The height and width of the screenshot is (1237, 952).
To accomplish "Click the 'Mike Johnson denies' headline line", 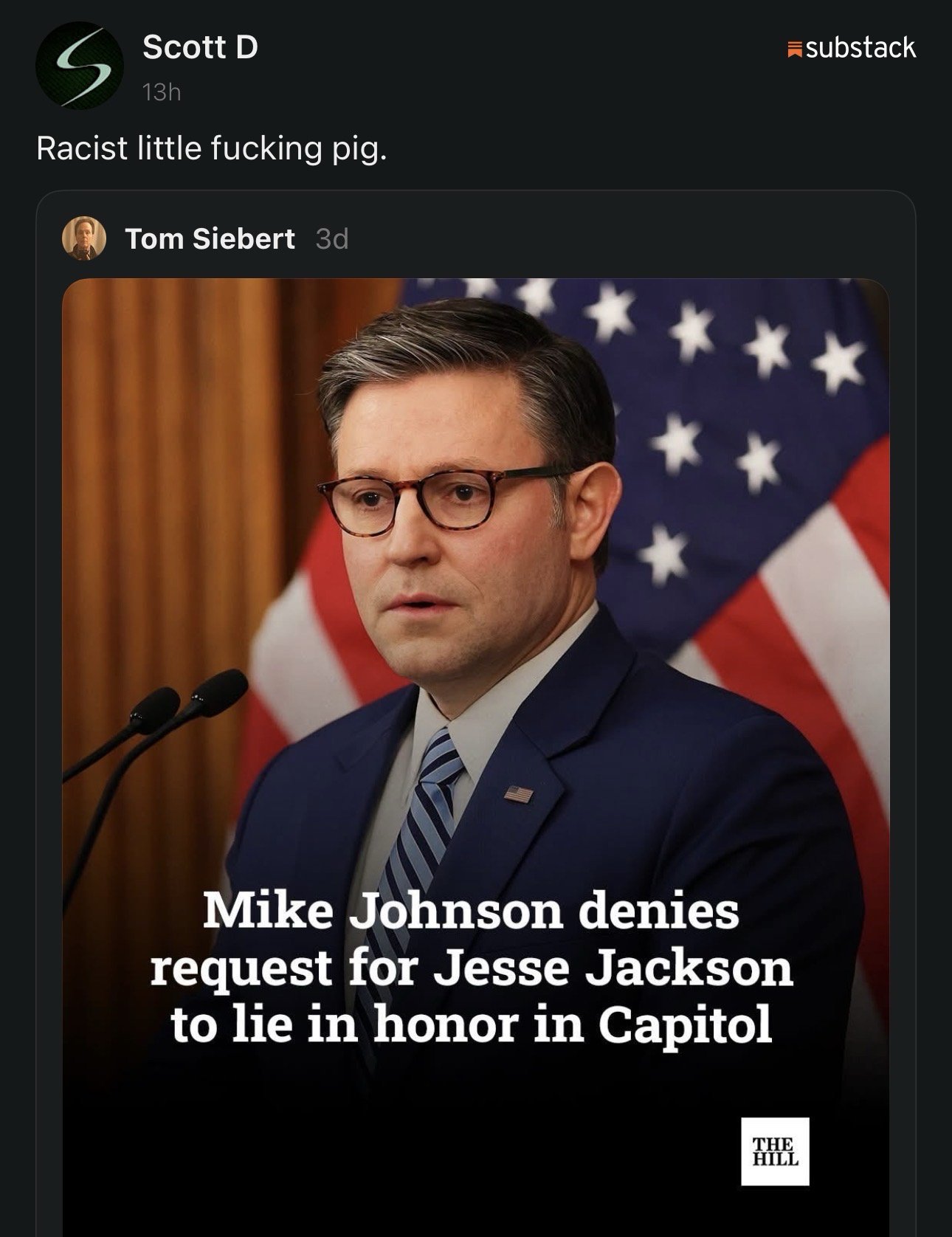I will (x=471, y=910).
